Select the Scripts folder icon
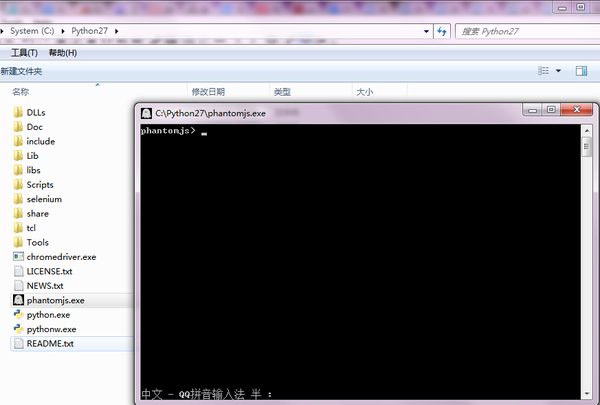 tap(18, 185)
